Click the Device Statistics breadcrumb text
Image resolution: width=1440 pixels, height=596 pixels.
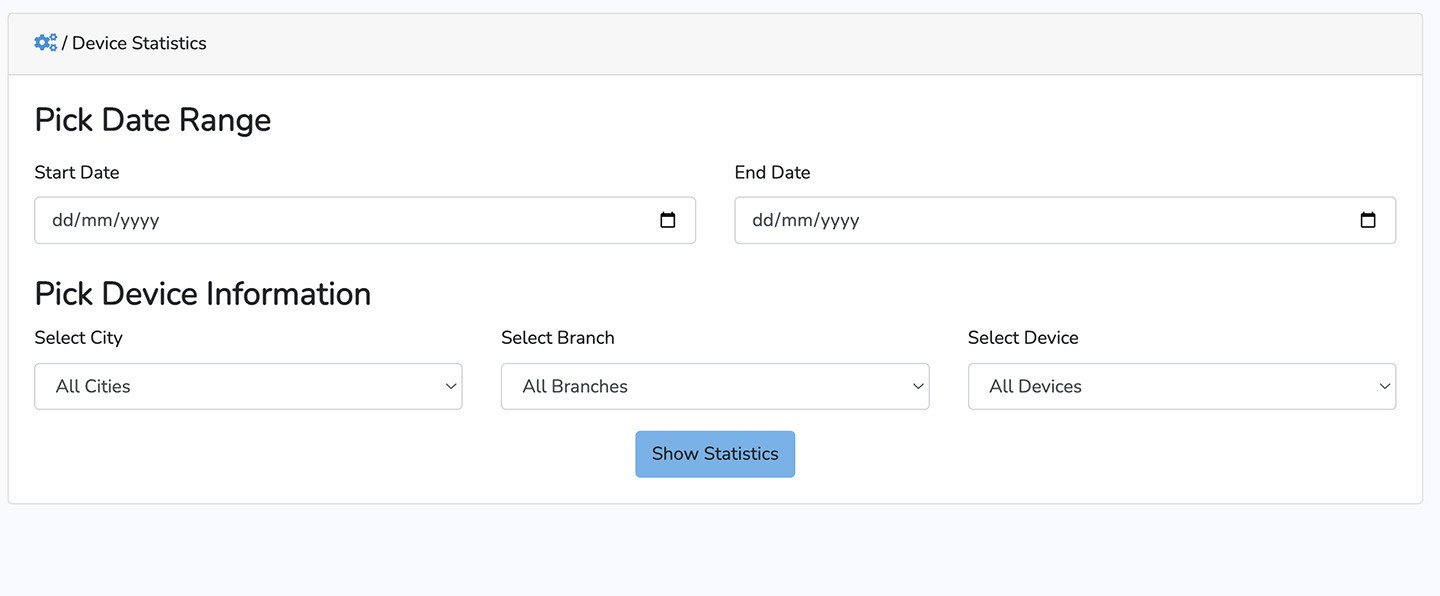coord(139,43)
